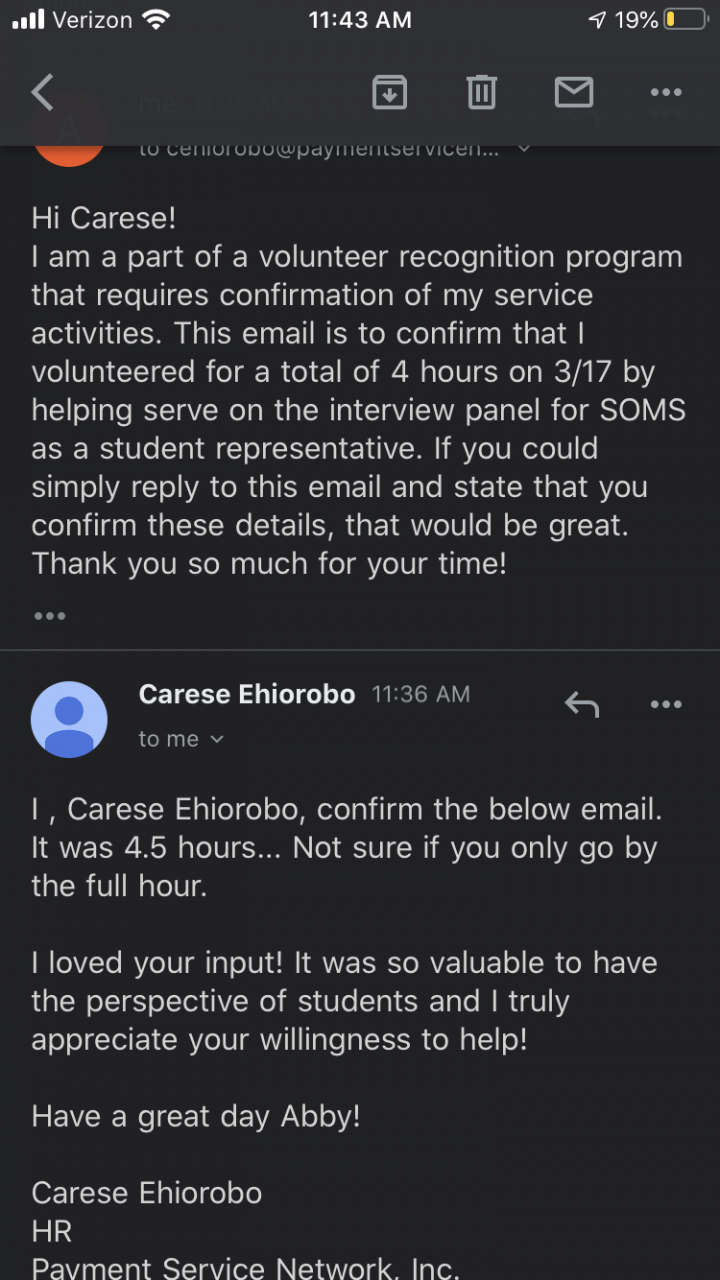Tap Carese Ehiorobo's blue profile avatar
Image resolution: width=720 pixels, height=1280 pixels.
[x=69, y=719]
